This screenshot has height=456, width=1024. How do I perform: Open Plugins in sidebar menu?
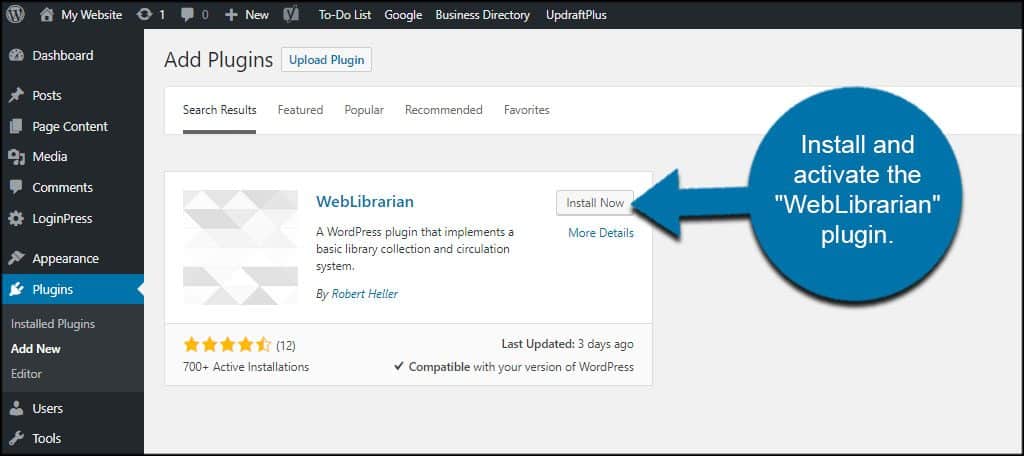pyautogui.click(x=53, y=289)
